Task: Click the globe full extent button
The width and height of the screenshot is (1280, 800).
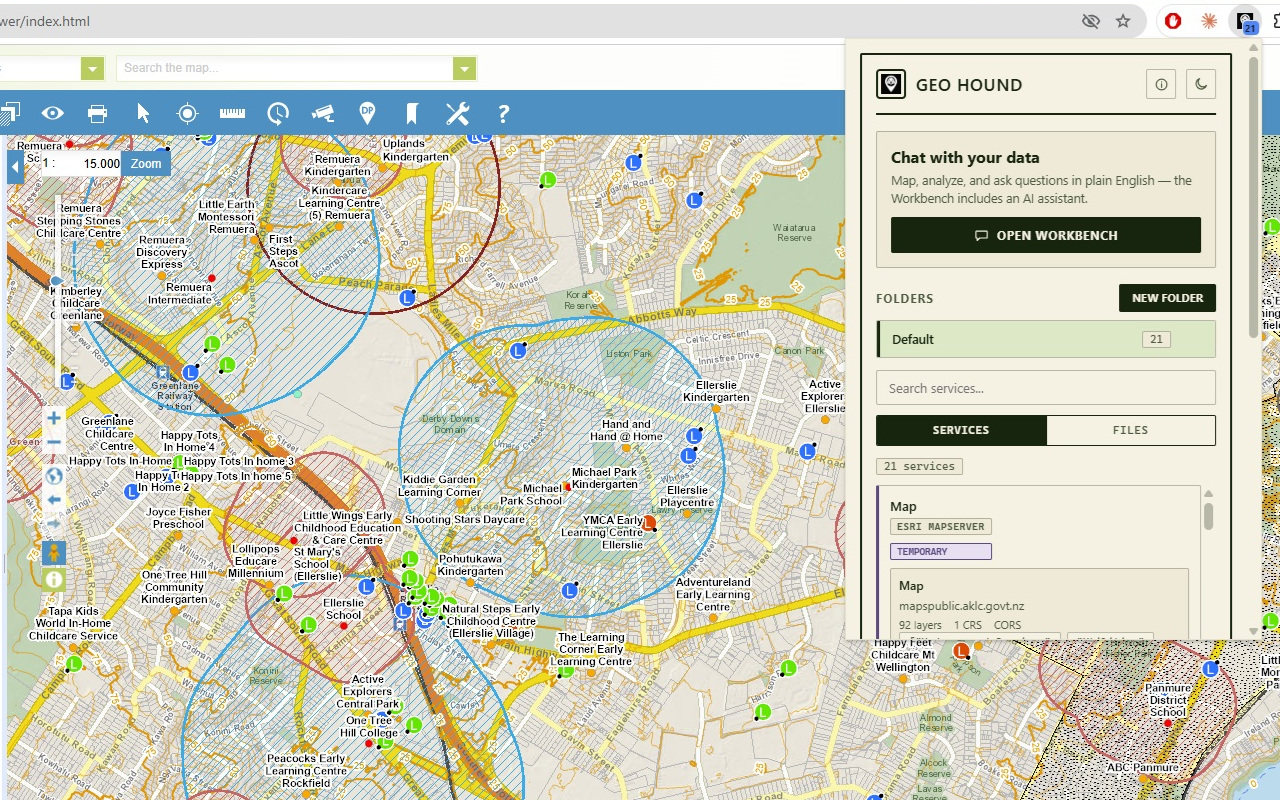Action: click(x=54, y=476)
